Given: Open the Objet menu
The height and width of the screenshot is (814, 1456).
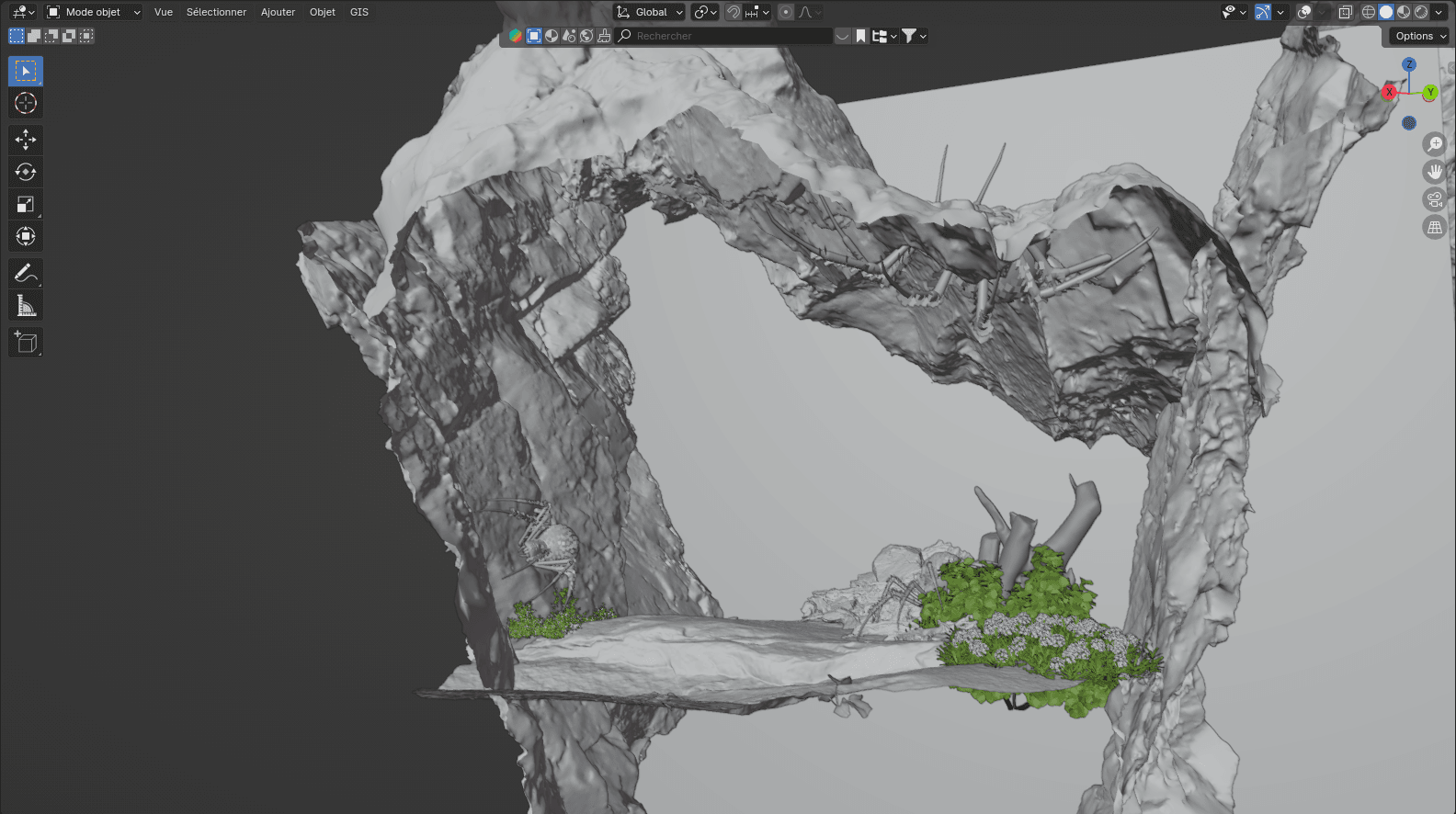Looking at the screenshot, I should click(x=323, y=12).
